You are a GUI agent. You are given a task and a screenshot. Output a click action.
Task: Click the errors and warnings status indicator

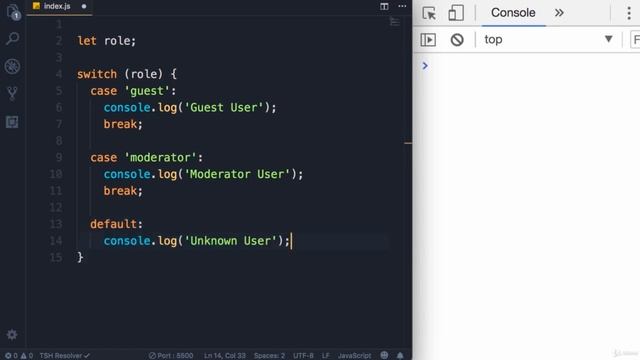(19, 356)
